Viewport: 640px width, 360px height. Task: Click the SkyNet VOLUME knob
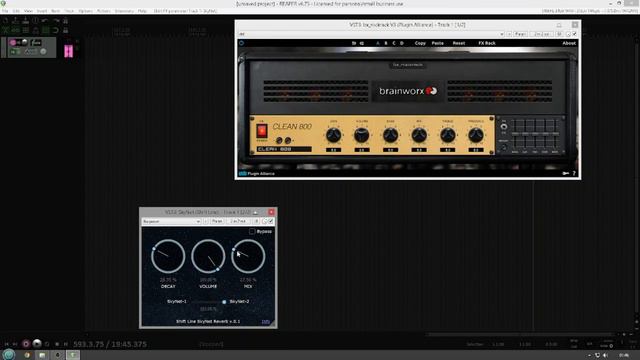coord(208,256)
